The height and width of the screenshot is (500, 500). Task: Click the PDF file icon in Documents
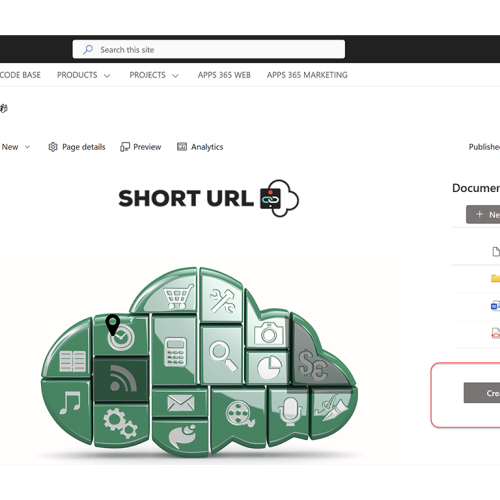click(x=496, y=333)
